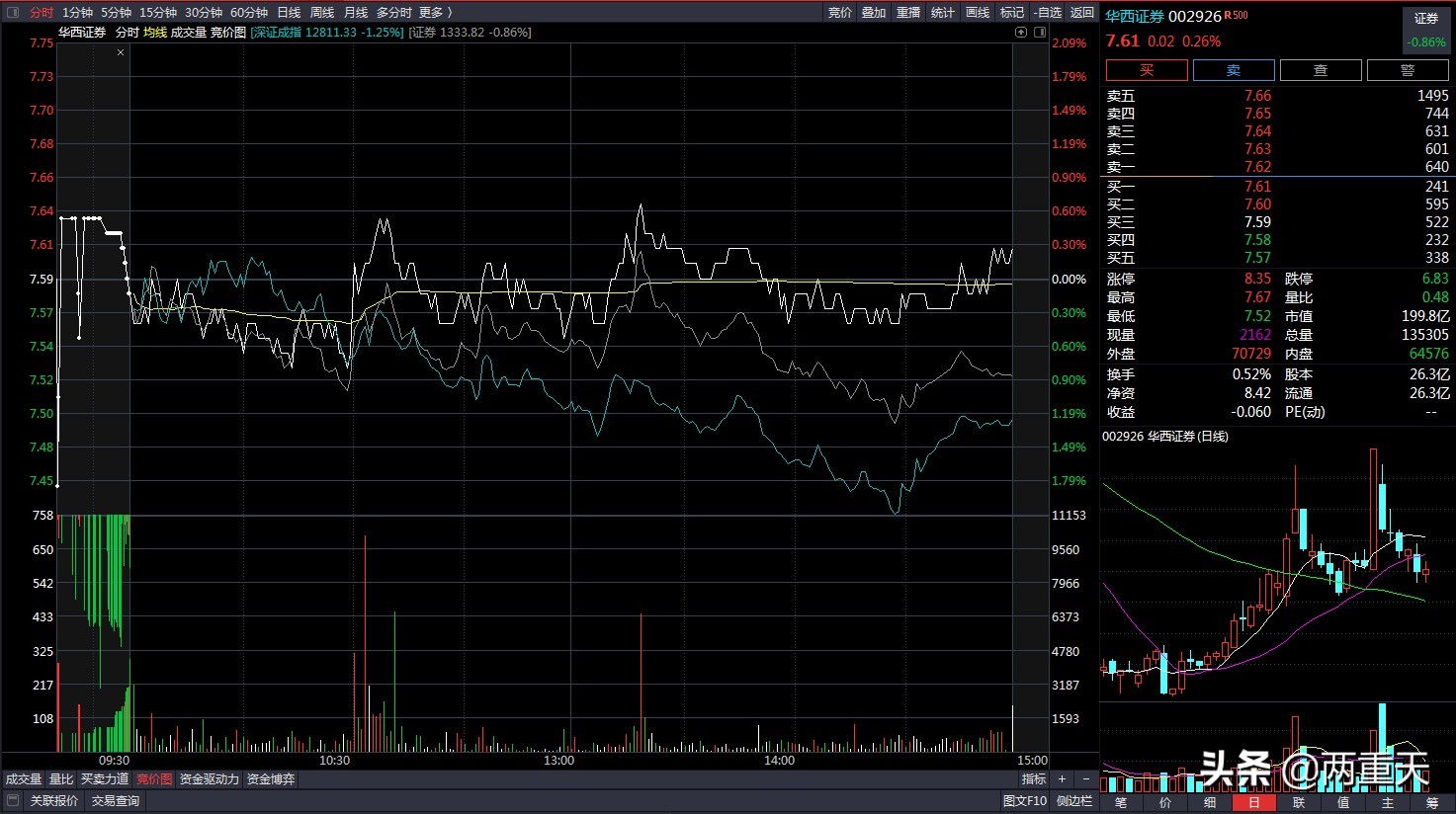The height and width of the screenshot is (814, 1456).
Task: Select the 筹 chips tab
Action: (1432, 803)
